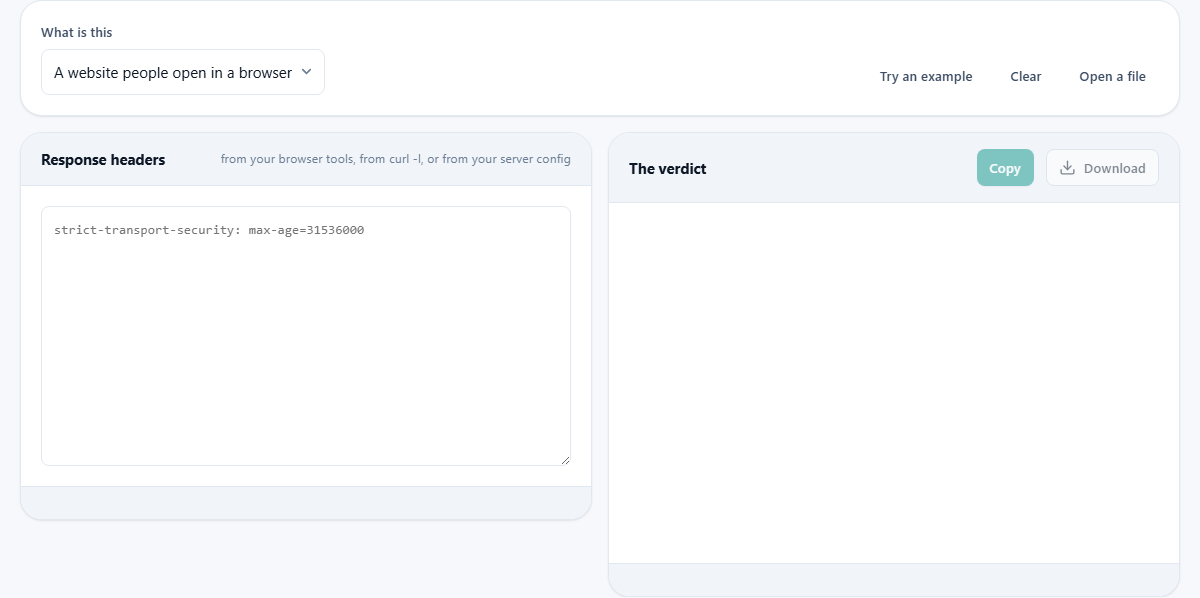Click the curl -I hint text

click(x=396, y=159)
